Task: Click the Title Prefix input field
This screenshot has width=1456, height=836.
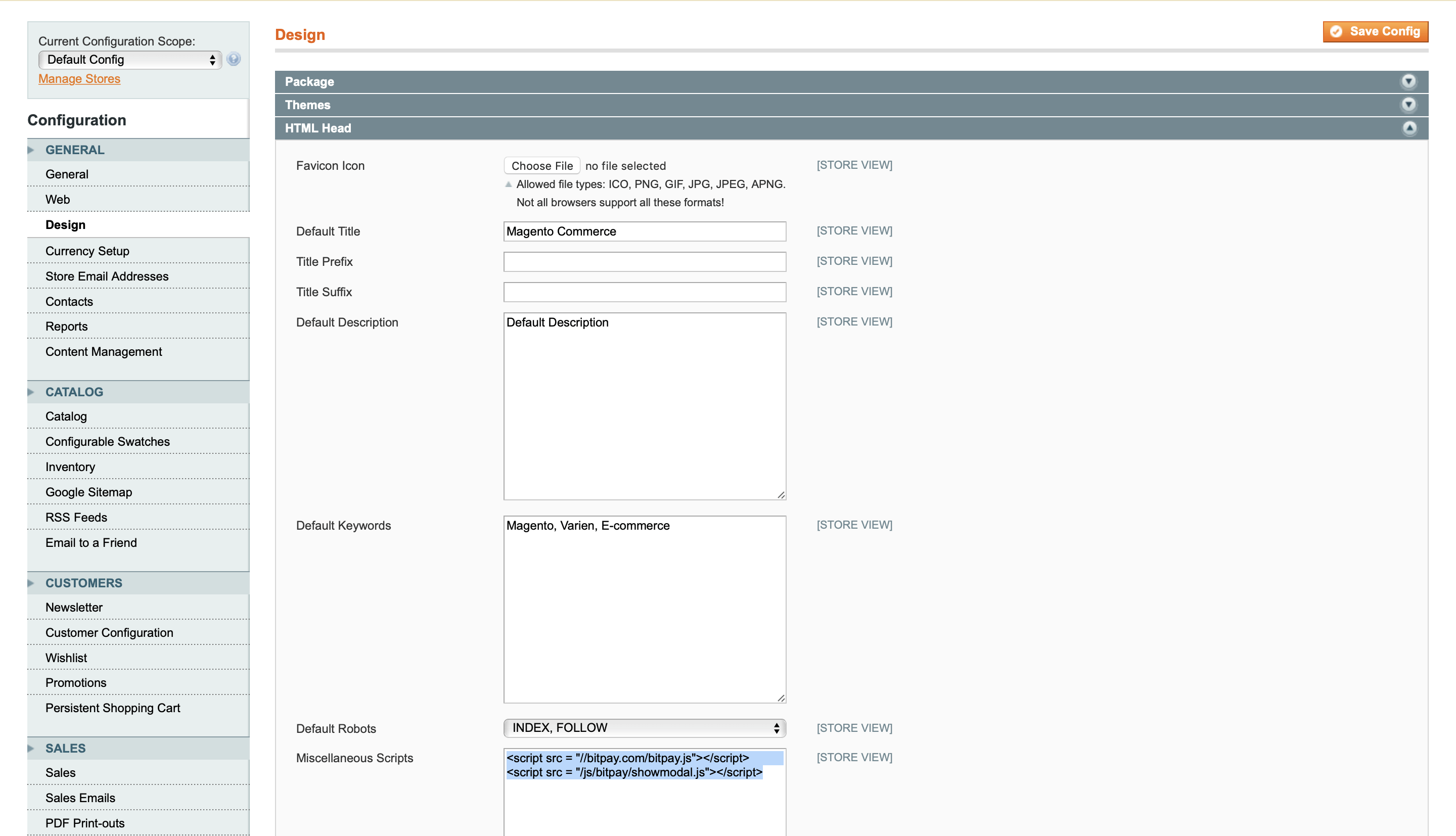Action: tap(644, 262)
